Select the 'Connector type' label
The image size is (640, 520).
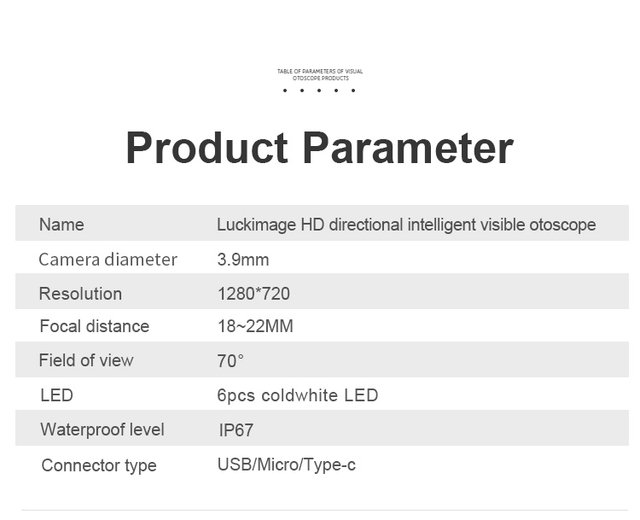click(x=99, y=466)
